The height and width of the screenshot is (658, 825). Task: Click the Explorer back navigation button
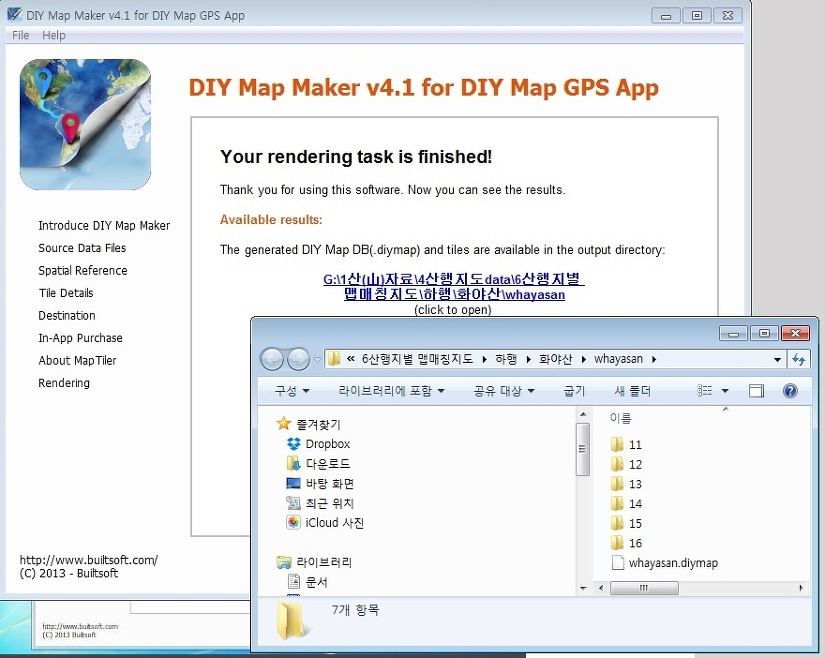(272, 359)
